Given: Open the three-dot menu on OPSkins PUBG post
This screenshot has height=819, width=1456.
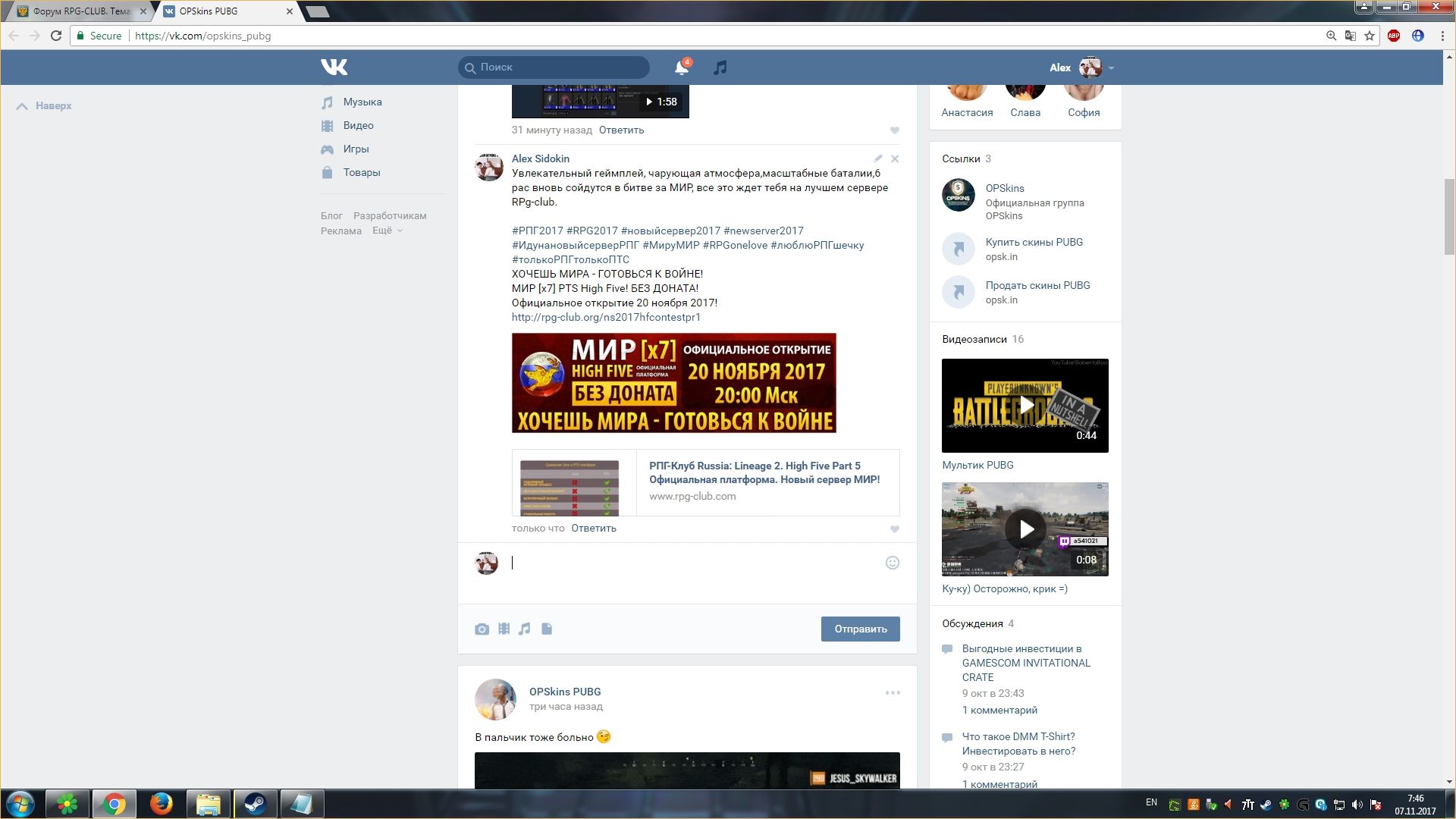Looking at the screenshot, I should coord(893,692).
